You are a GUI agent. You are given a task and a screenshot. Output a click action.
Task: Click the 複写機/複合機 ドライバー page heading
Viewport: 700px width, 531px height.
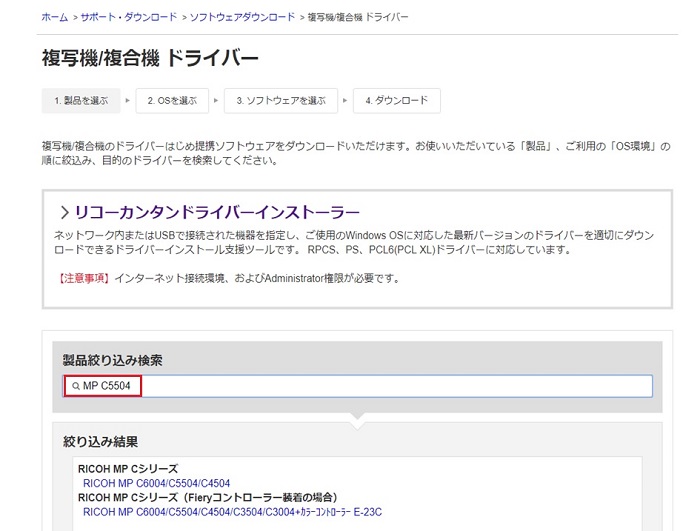150,58
